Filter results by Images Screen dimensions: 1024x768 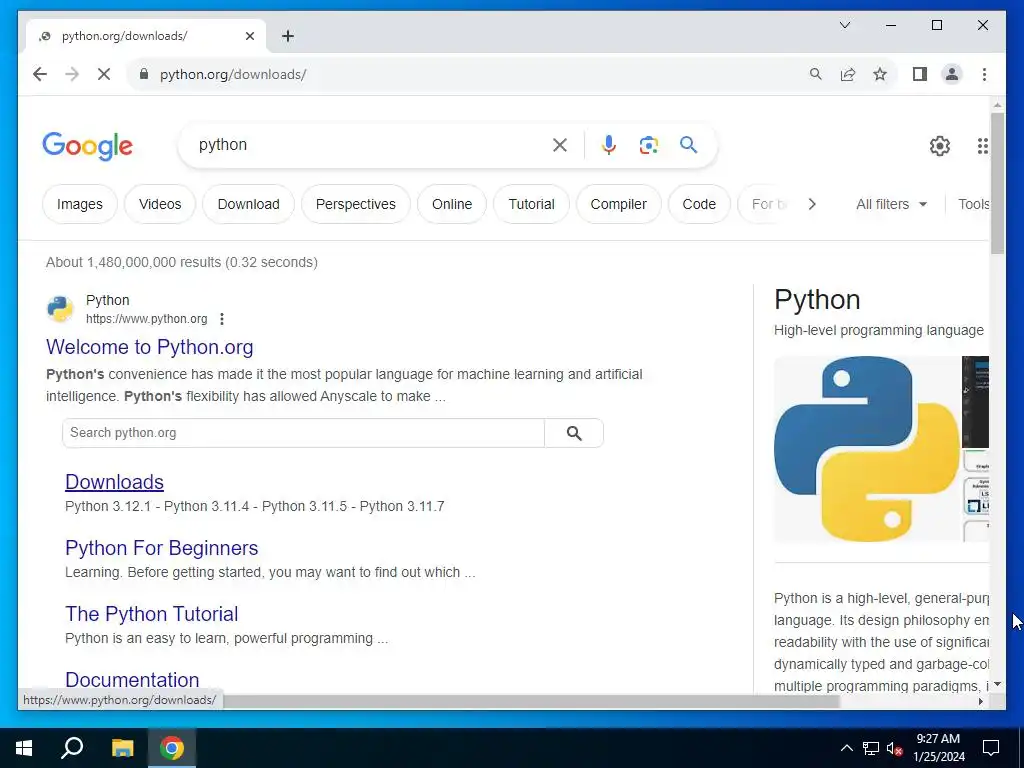(80, 204)
